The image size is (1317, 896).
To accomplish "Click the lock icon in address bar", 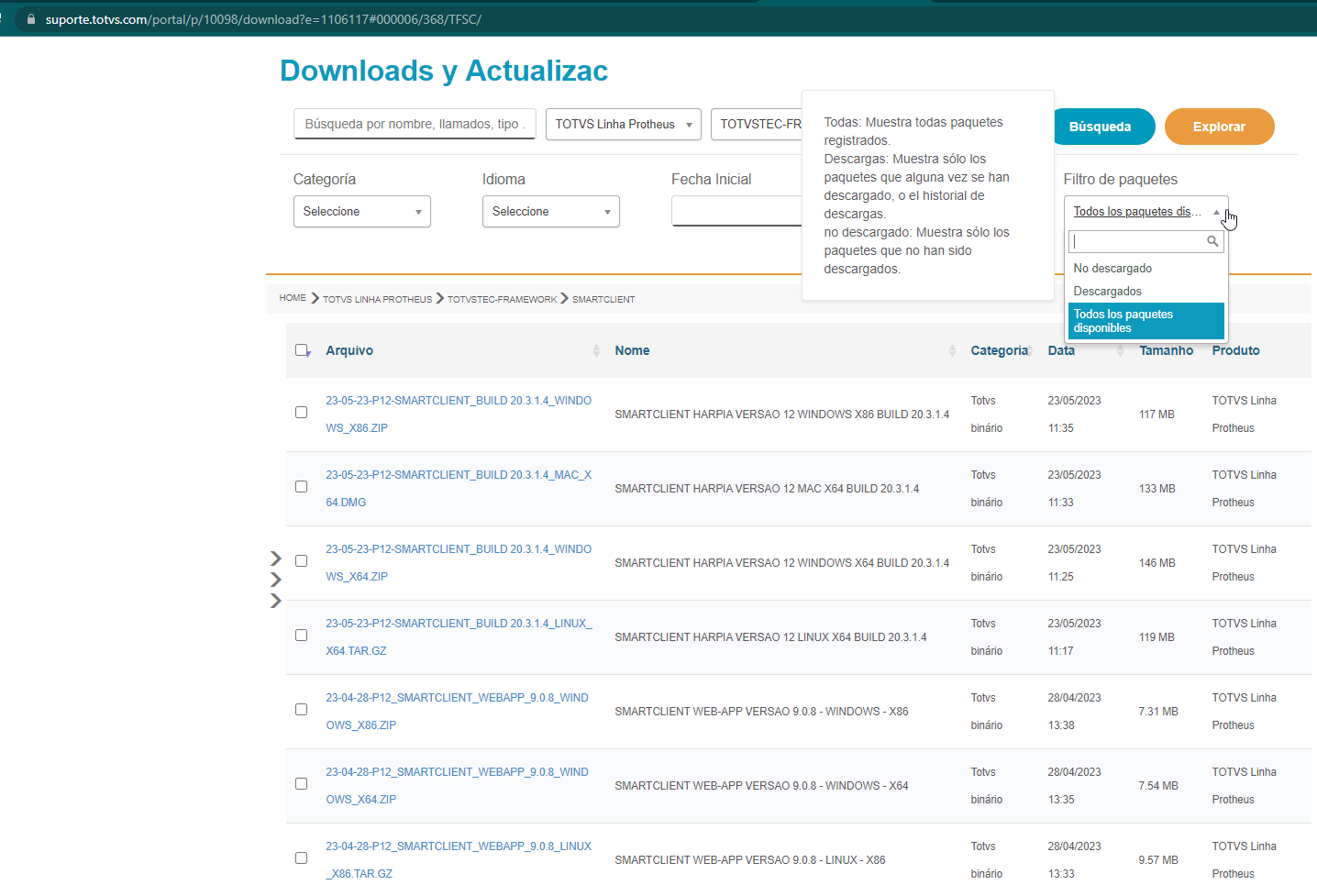I will 31,19.
